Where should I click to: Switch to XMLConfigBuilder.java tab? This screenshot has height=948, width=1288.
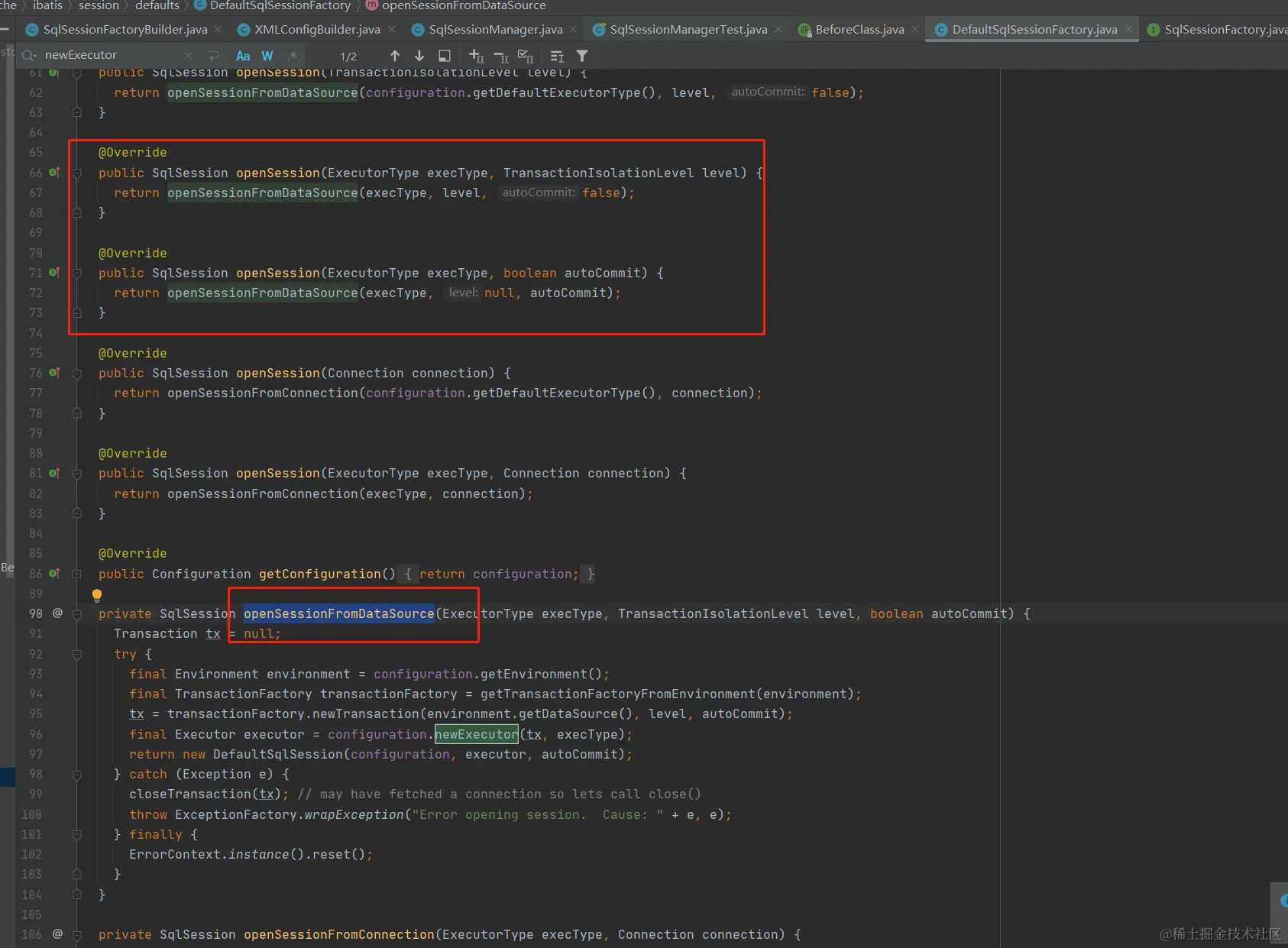pos(309,30)
